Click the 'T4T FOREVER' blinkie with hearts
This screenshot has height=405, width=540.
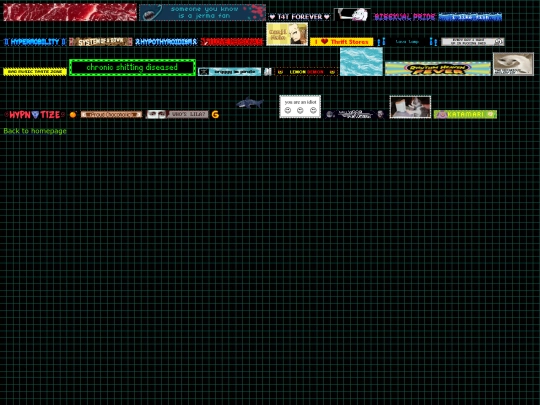299,17
